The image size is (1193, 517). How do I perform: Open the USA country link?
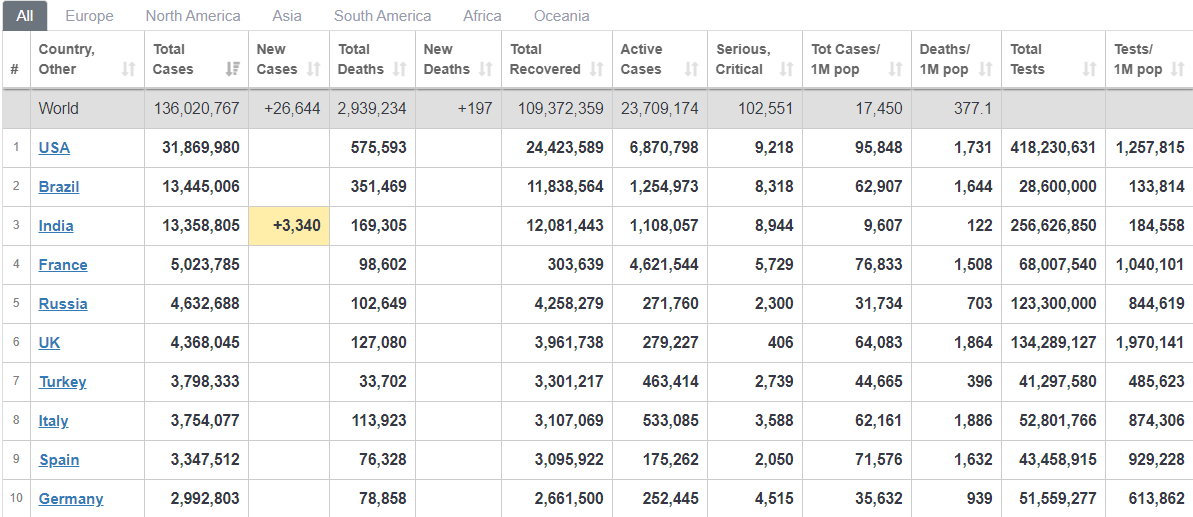pos(54,147)
